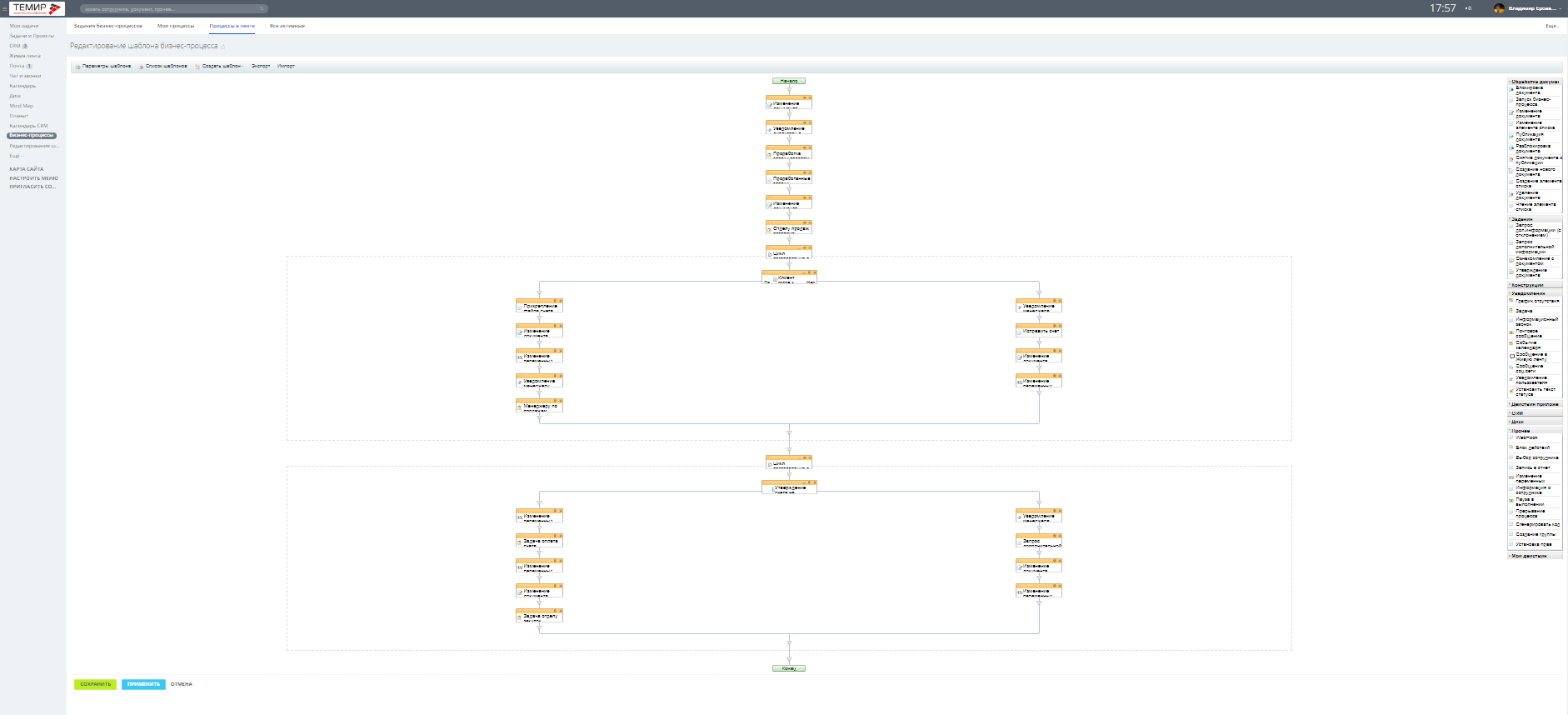Select the Конец end node
This screenshot has height=715, width=1568.
coord(789,668)
